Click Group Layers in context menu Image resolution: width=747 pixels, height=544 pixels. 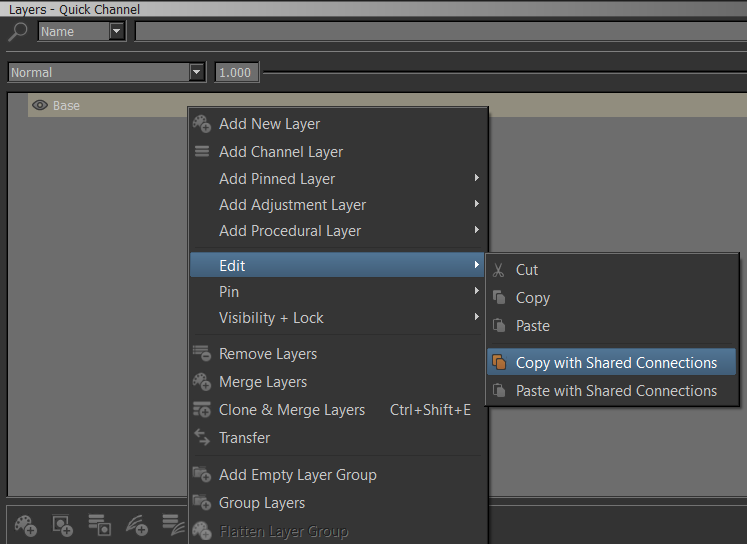click(x=262, y=503)
